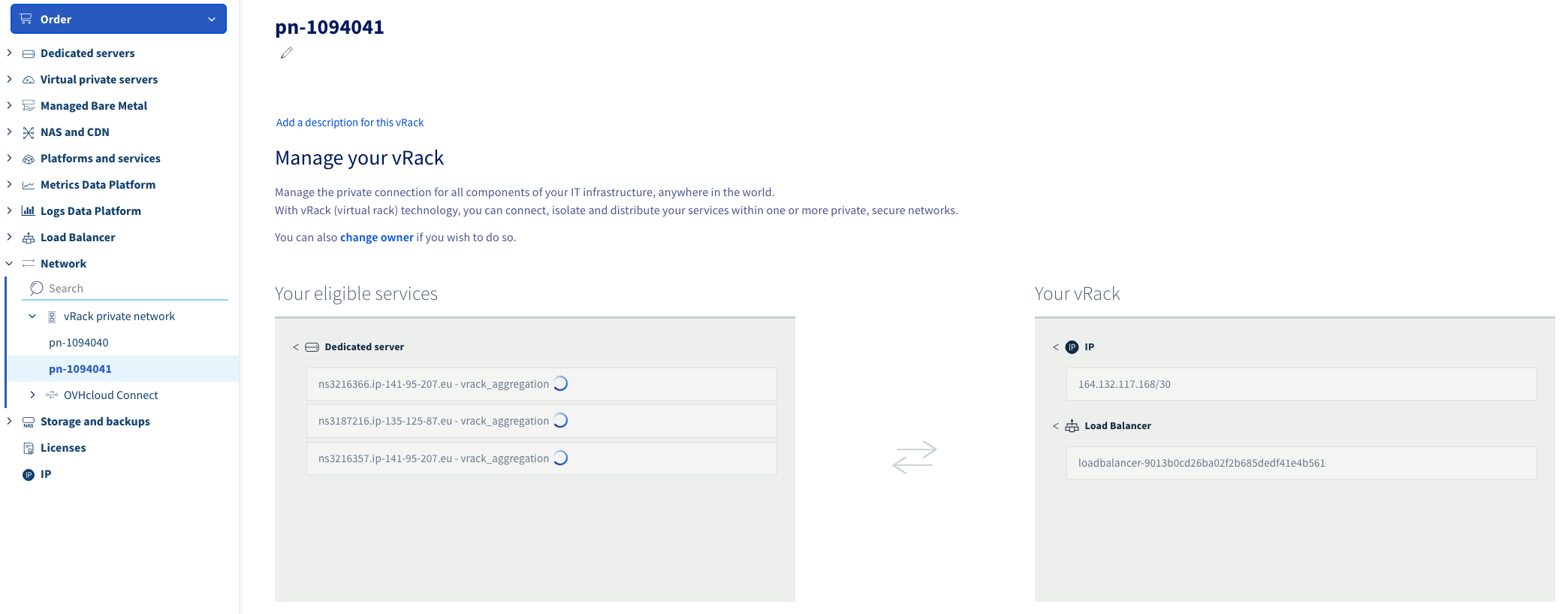Screen dimensions: 1568x614
Task: Select IP block 164.132.117.168/30
Action: coord(1301,384)
